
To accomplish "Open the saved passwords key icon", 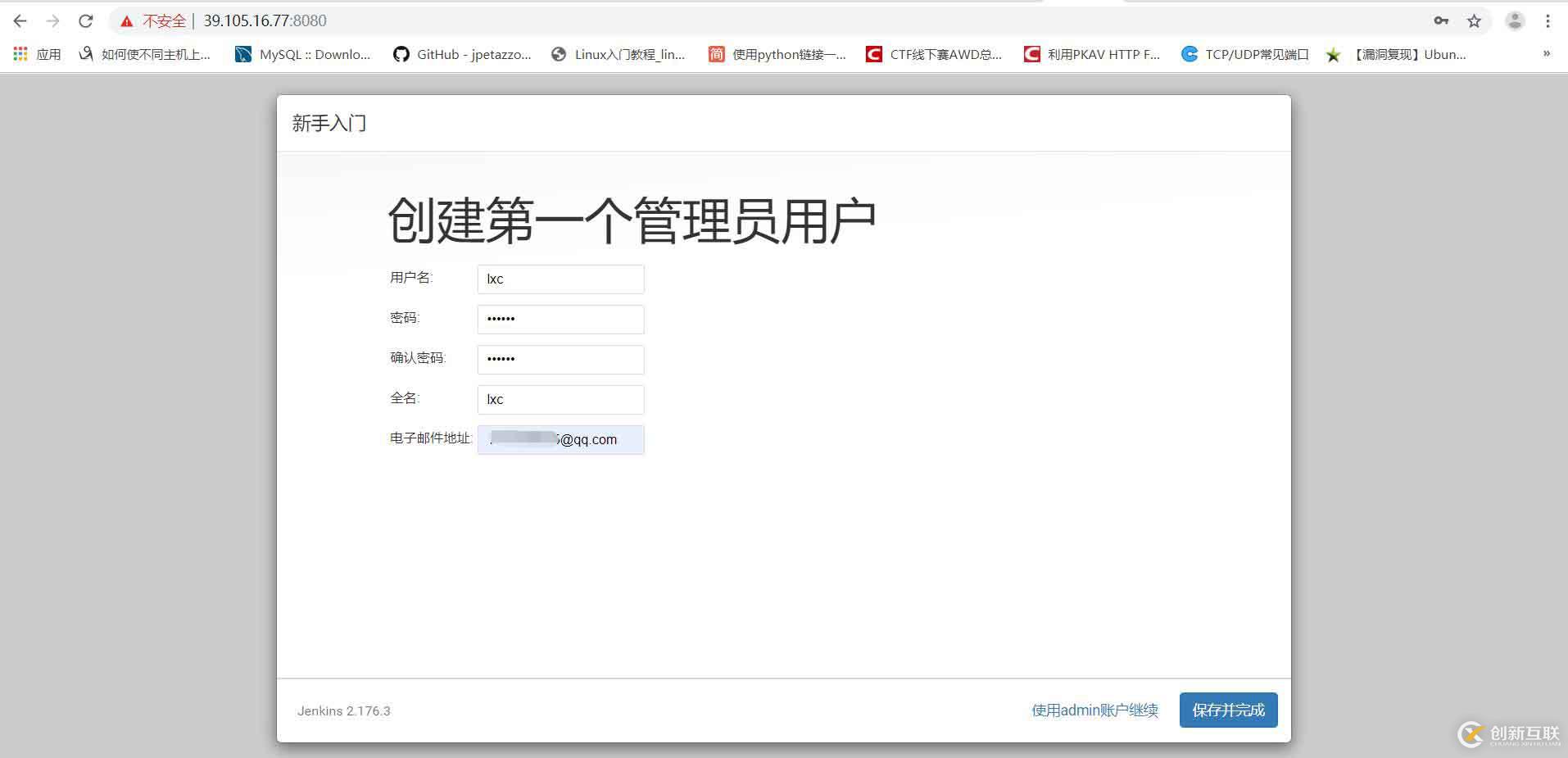I will coord(1441,21).
